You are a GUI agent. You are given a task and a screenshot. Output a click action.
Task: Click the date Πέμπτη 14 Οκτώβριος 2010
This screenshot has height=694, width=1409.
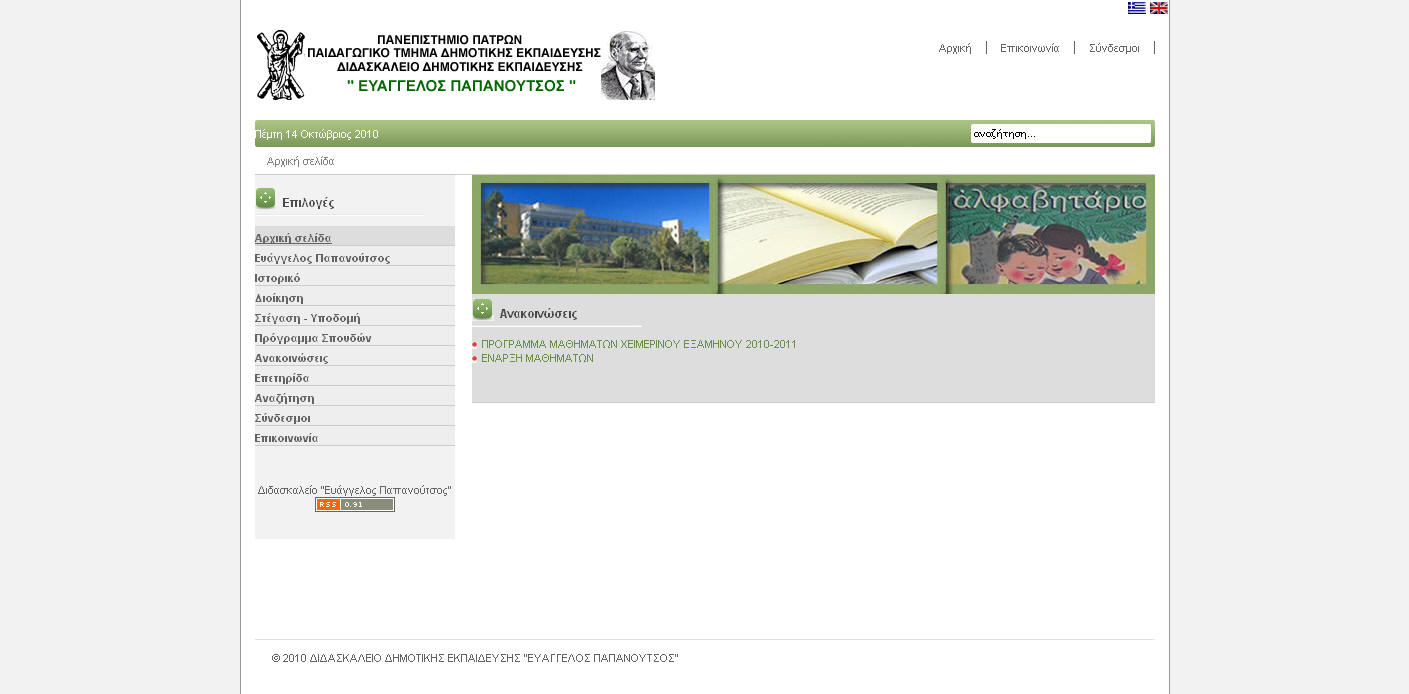317,134
